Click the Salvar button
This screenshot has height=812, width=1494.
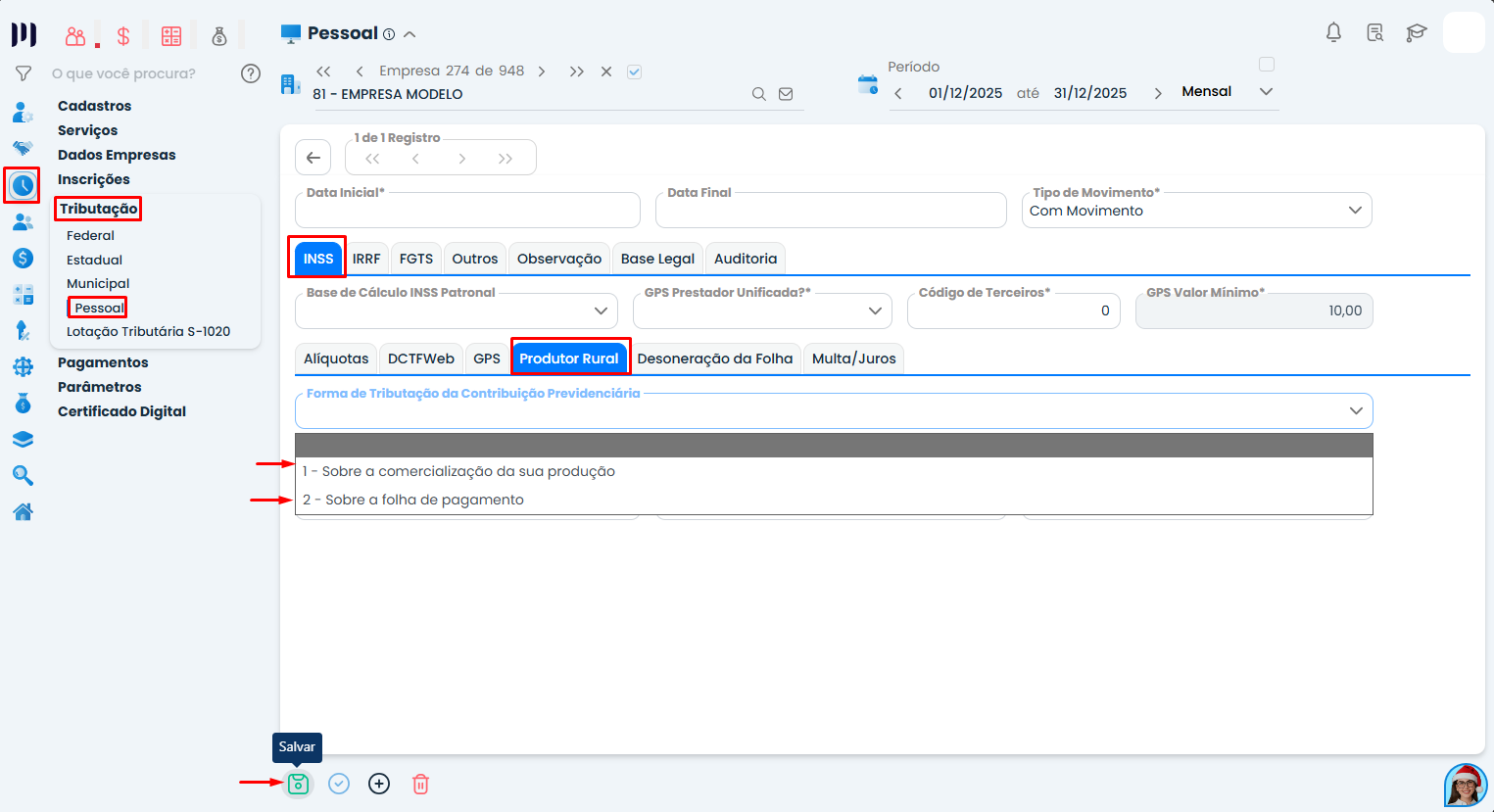tap(298, 784)
